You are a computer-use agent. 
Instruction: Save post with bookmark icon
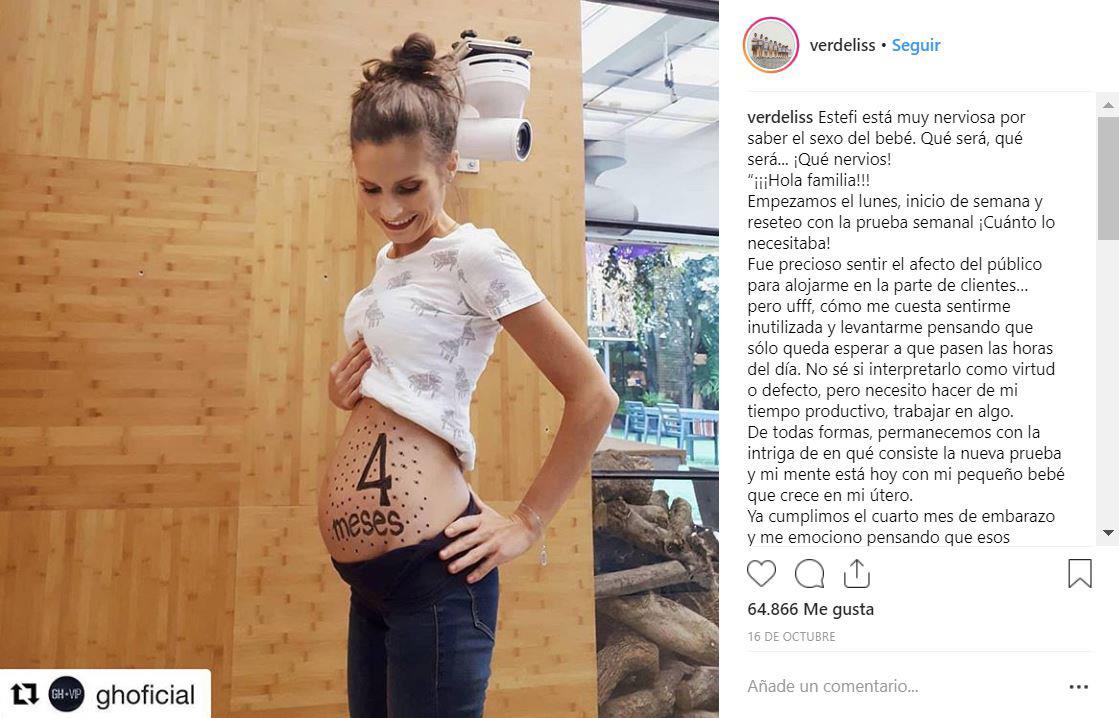tap(1080, 573)
